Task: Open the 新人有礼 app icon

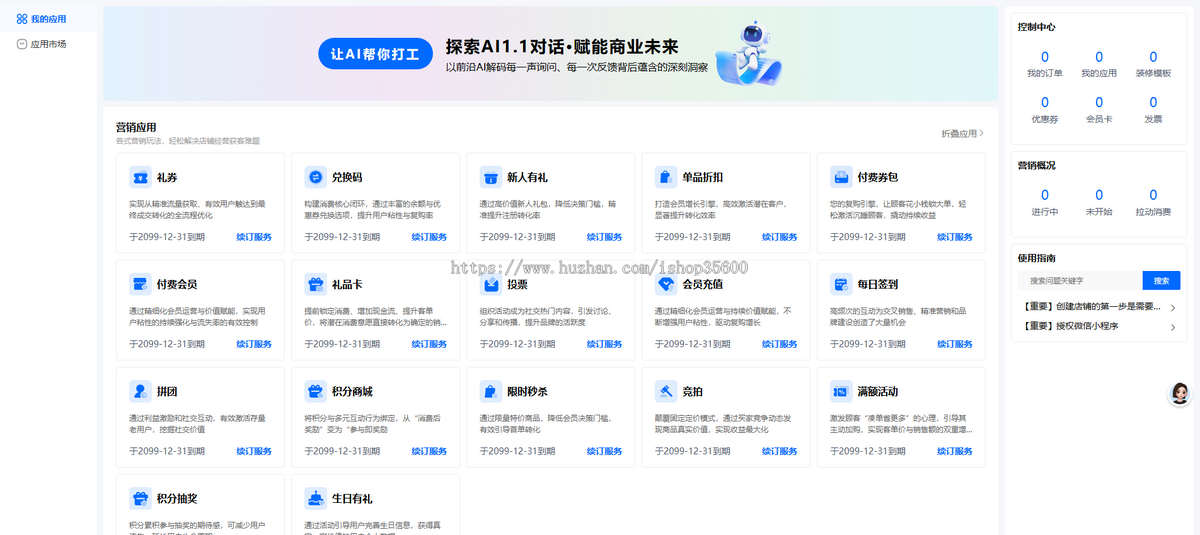Action: 490,177
